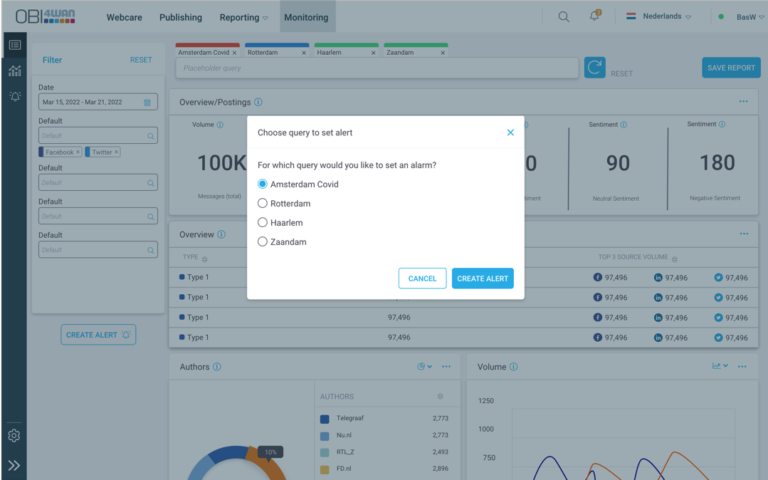Show info for Overview/Postings
Image resolution: width=768 pixels, height=480 pixels.
[x=259, y=102]
